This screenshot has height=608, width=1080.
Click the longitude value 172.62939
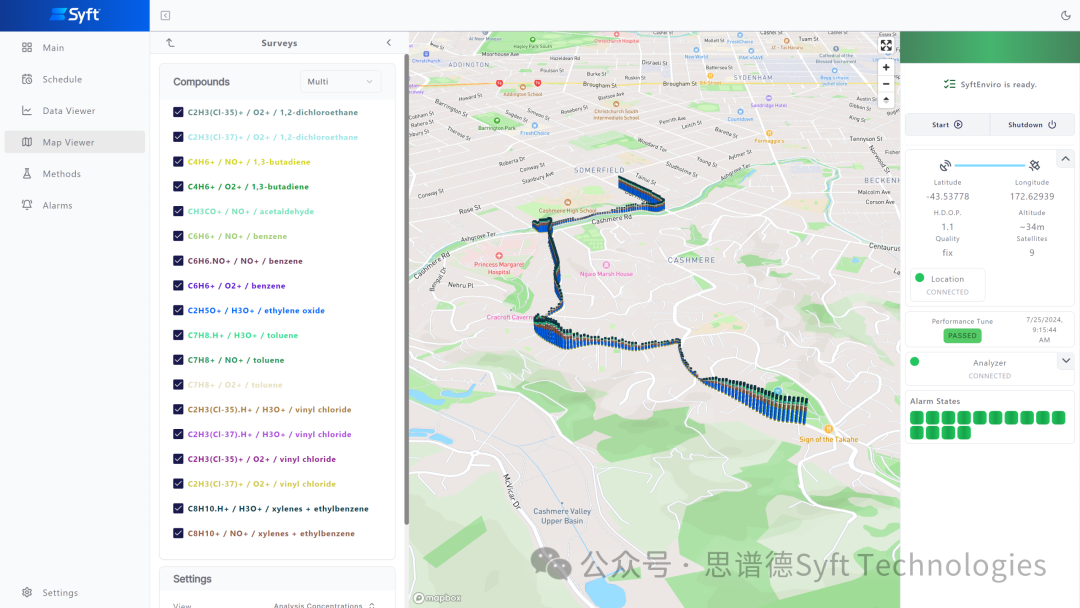1032,197
